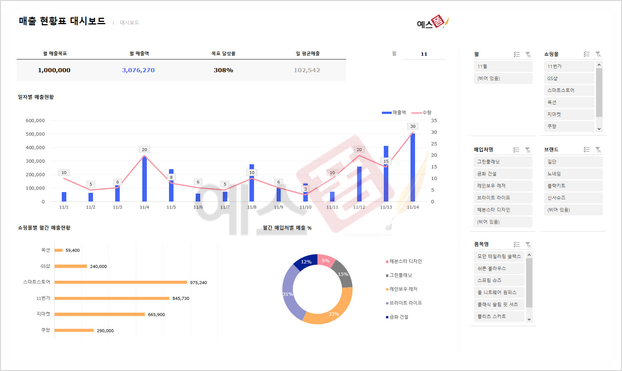Select 스프링 슈즈 in the 품목명 slicer
Image resolution: width=622 pixels, height=371 pixels.
coord(499,281)
